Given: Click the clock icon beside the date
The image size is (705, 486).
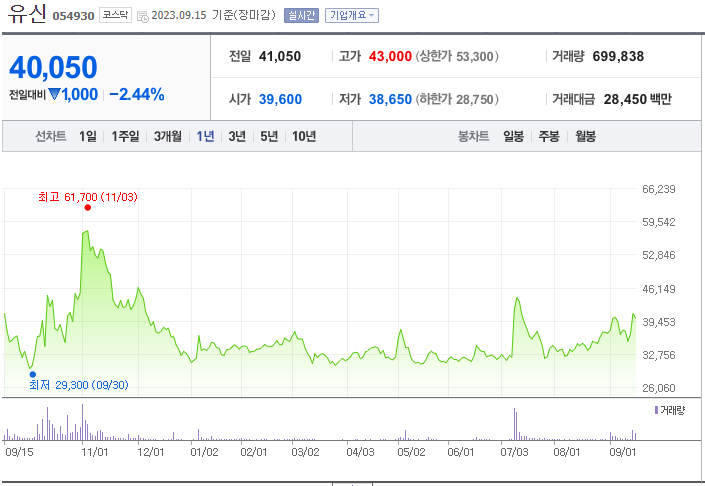Looking at the screenshot, I should 142,16.
